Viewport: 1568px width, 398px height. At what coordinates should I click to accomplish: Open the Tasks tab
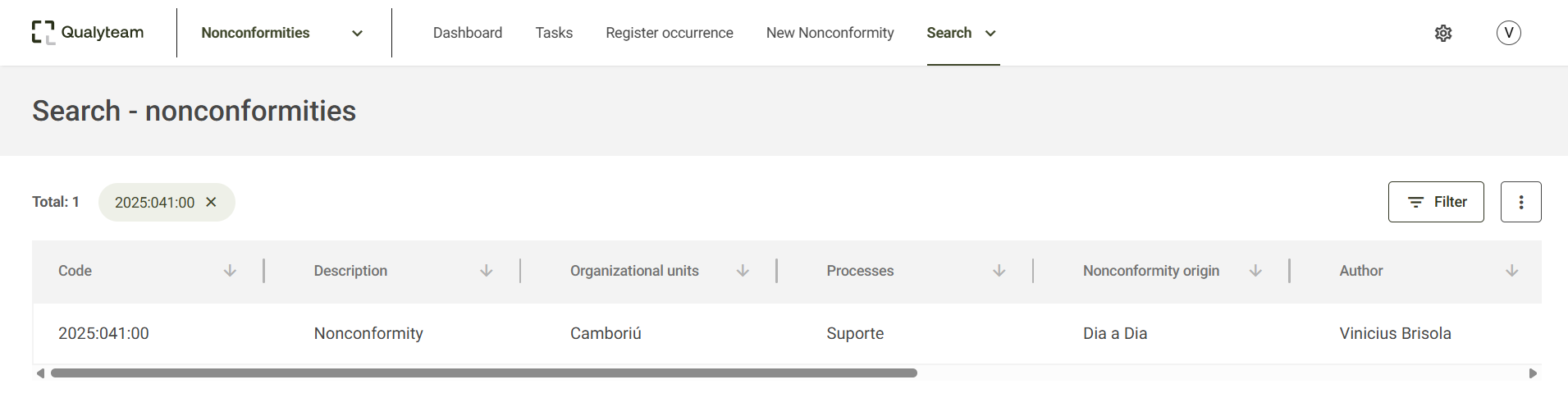click(x=554, y=33)
